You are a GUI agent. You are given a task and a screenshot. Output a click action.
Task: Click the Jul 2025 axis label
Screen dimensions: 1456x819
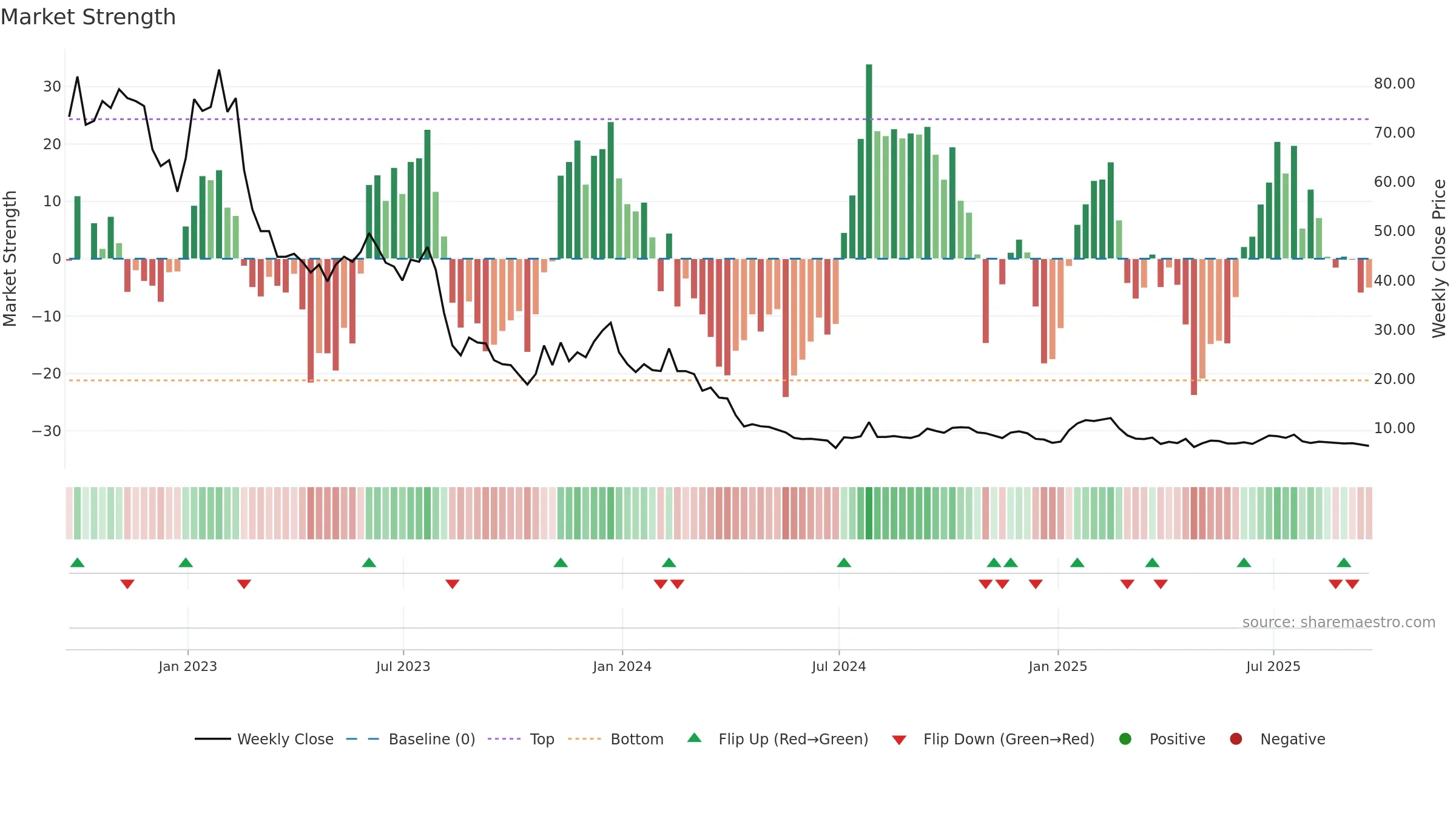tap(1273, 666)
